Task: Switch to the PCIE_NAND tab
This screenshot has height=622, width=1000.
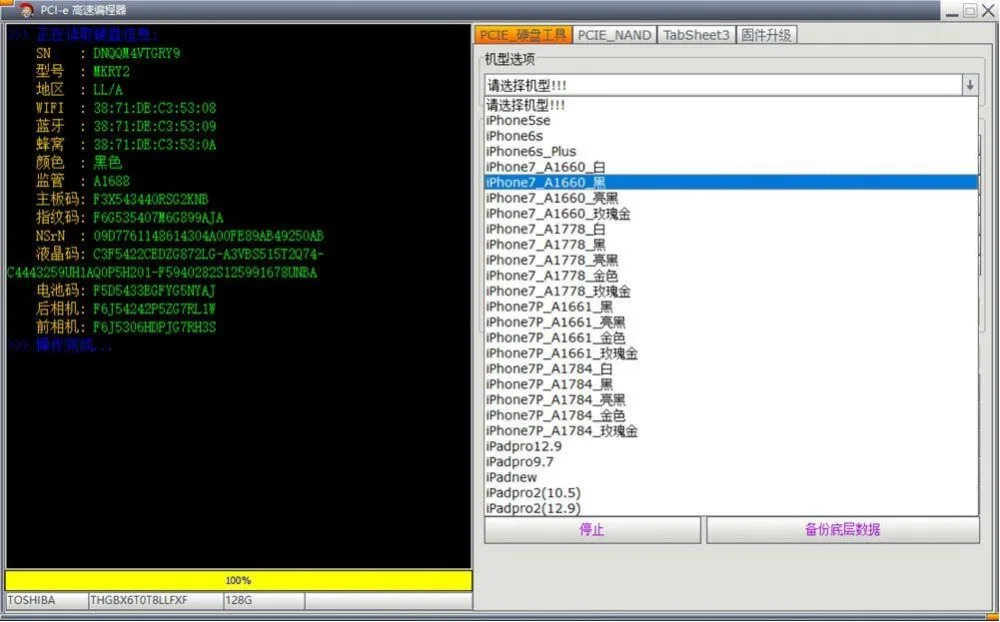Action: 615,33
